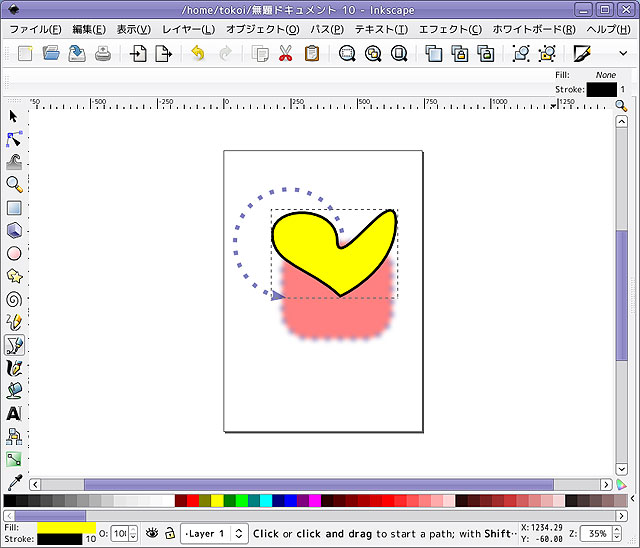The width and height of the screenshot is (640, 548).
Task: Toggle layer visibility eye icon
Action: pos(153,534)
